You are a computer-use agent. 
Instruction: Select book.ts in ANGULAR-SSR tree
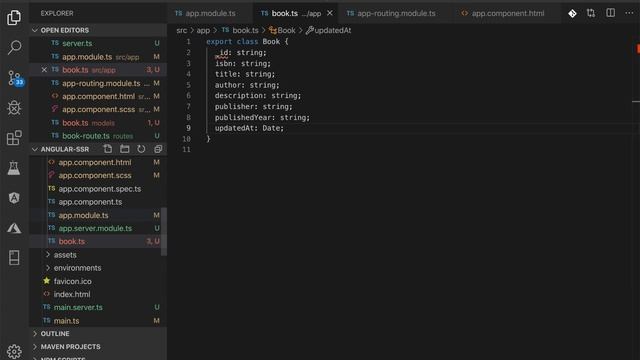pos(96,242)
